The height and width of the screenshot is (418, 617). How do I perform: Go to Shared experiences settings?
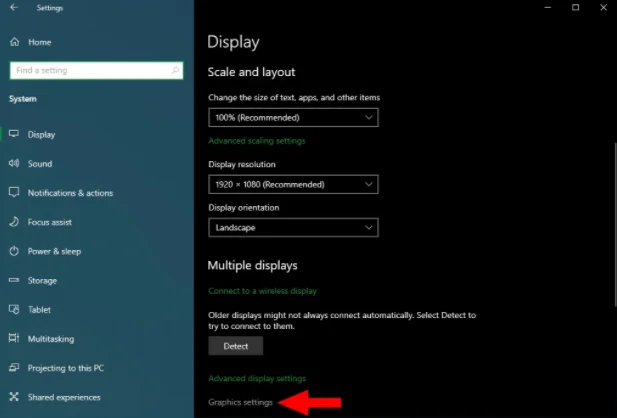pyautogui.click(x=64, y=397)
